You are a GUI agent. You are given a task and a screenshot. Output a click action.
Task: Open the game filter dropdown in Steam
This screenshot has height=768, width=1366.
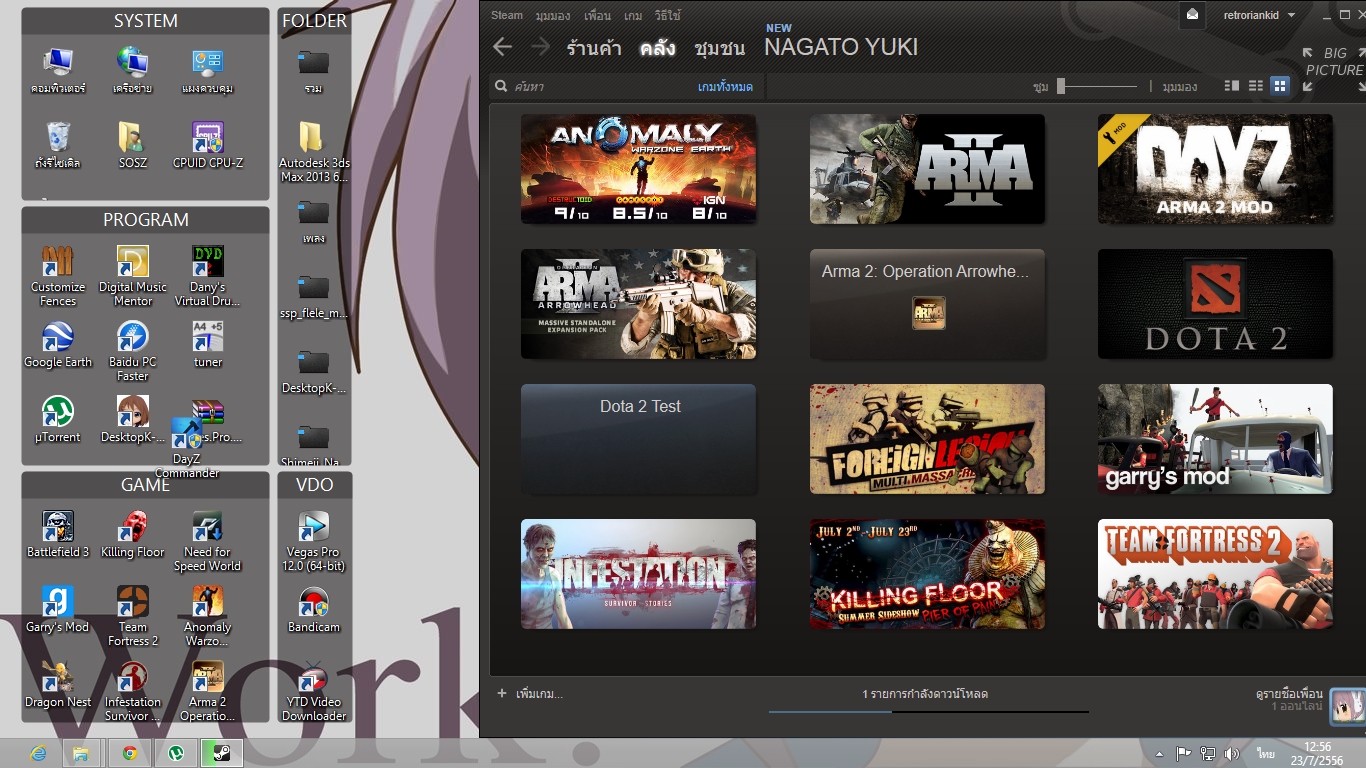tap(725, 87)
